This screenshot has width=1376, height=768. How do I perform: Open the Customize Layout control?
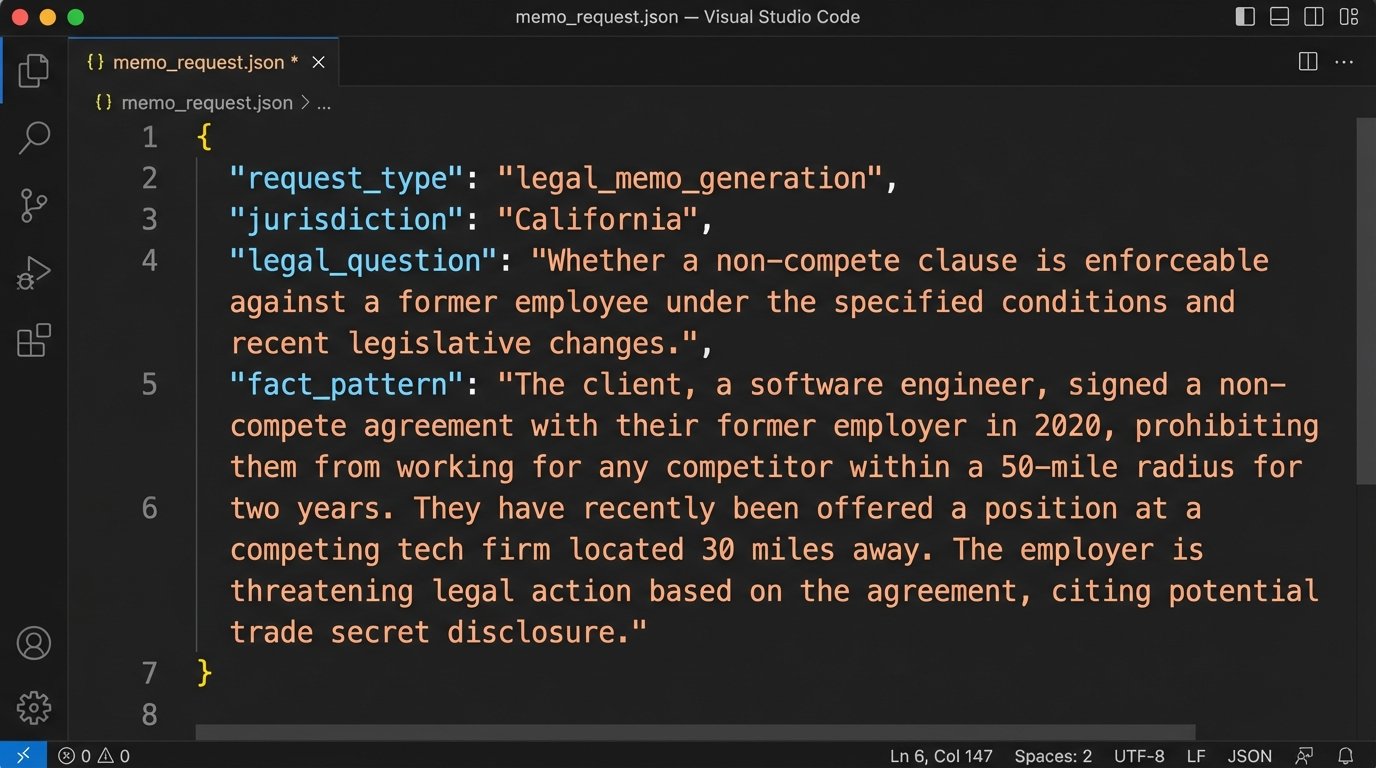(1348, 16)
